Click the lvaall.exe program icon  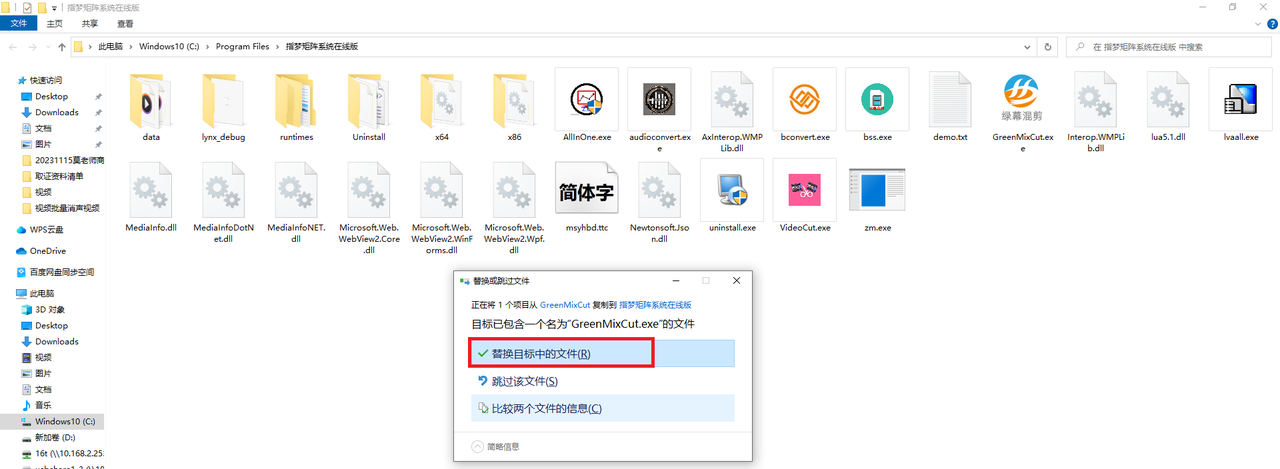coord(1239,100)
